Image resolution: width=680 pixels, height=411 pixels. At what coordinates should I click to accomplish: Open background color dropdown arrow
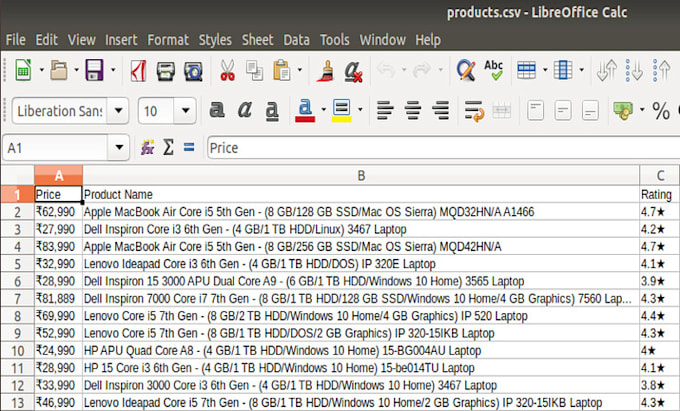pyautogui.click(x=360, y=110)
